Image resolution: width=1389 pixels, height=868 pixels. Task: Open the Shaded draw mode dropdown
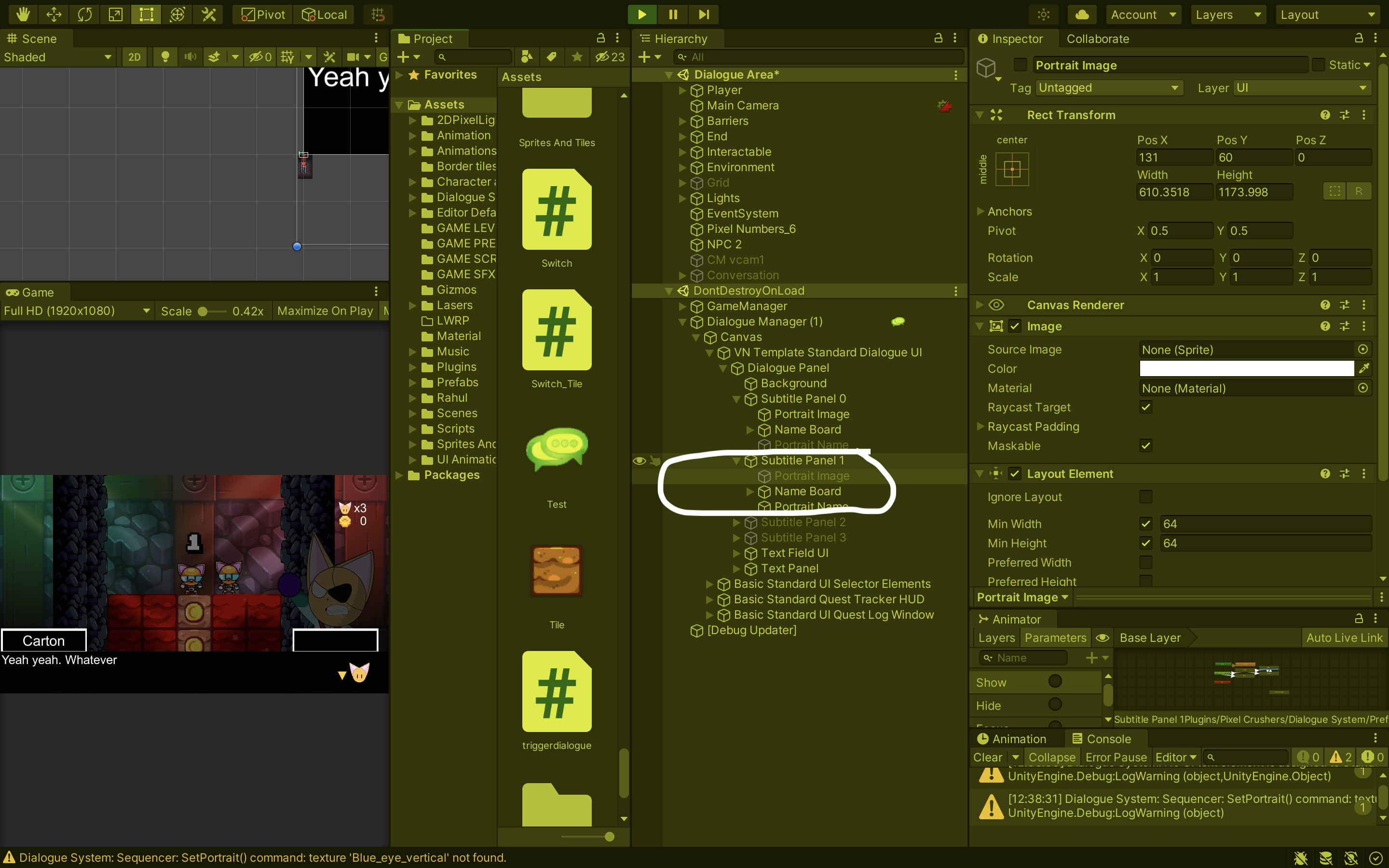[x=57, y=57]
